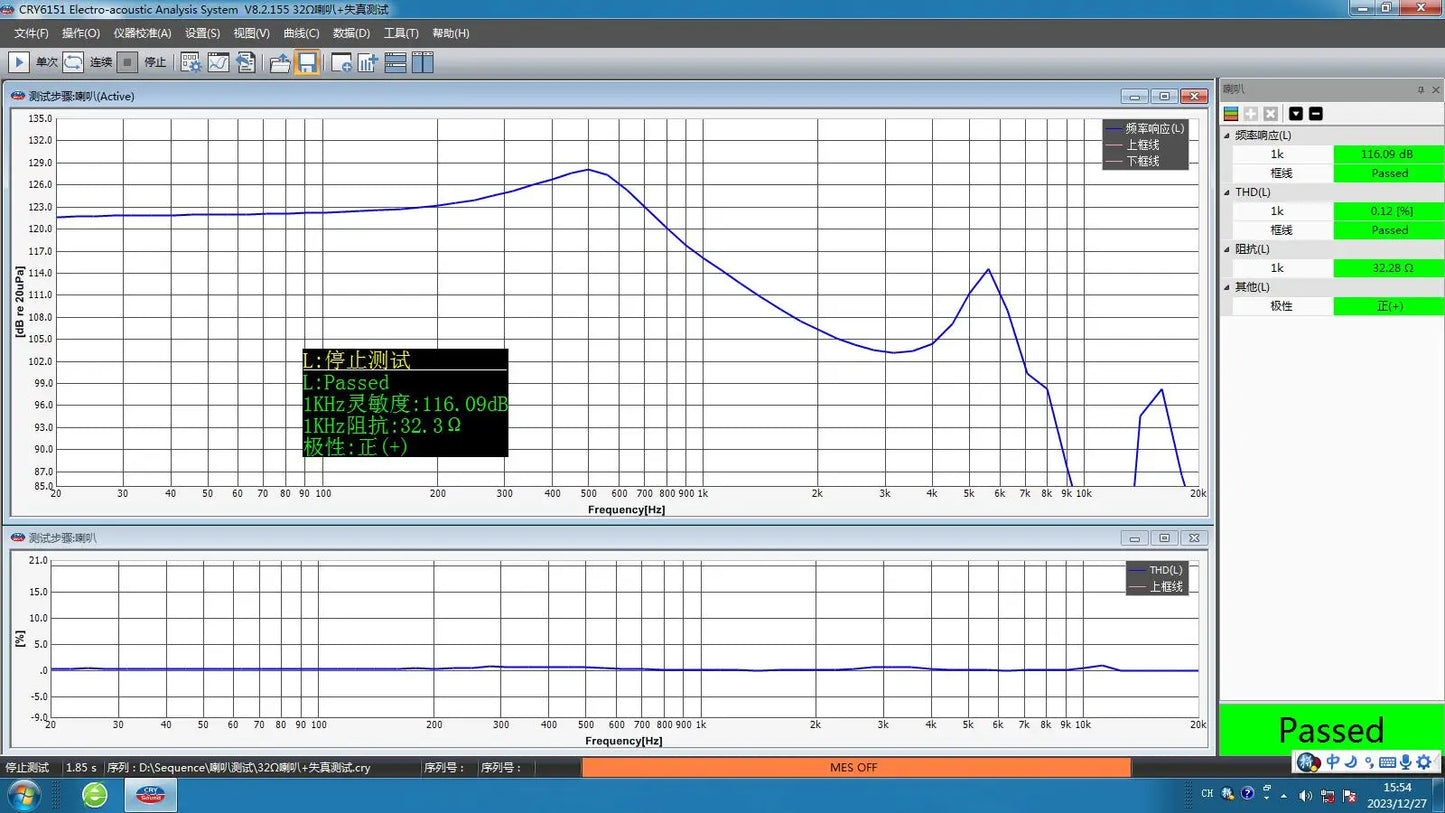1445x813 pixels.
Task: Collapse the 频率响应(L) results group
Action: [1227, 135]
